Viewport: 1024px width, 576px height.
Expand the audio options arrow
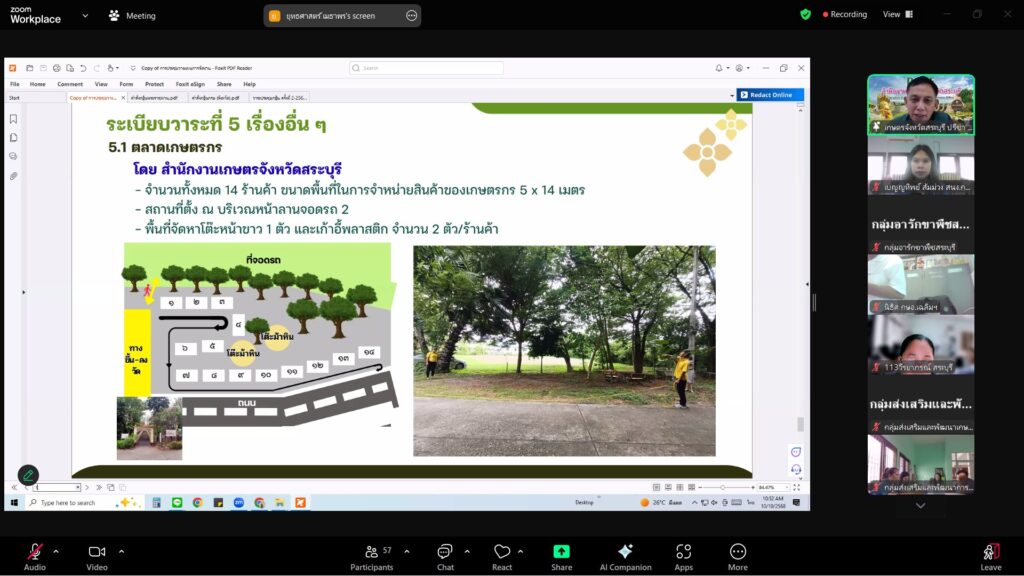[56, 551]
